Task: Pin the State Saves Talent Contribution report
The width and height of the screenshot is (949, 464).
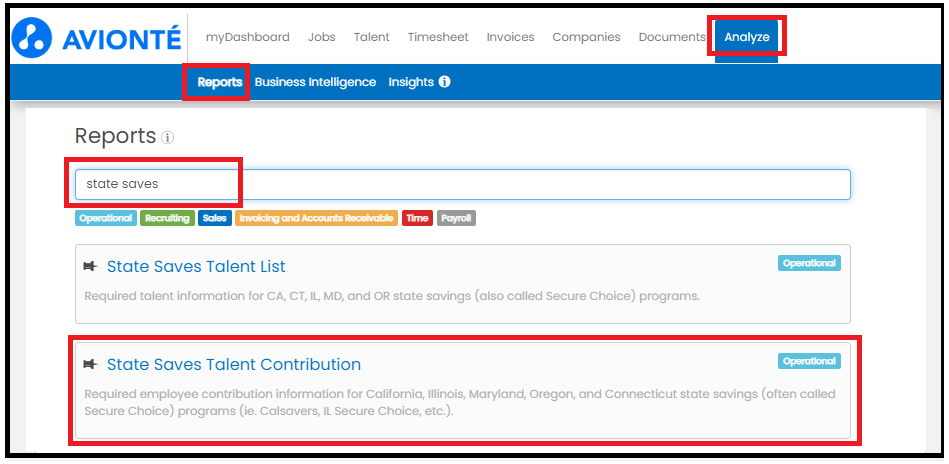Action: coord(90,364)
